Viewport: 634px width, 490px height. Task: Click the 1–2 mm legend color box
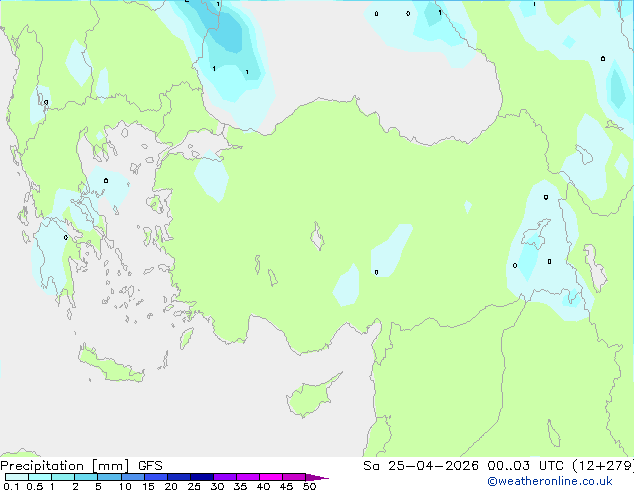point(63,477)
